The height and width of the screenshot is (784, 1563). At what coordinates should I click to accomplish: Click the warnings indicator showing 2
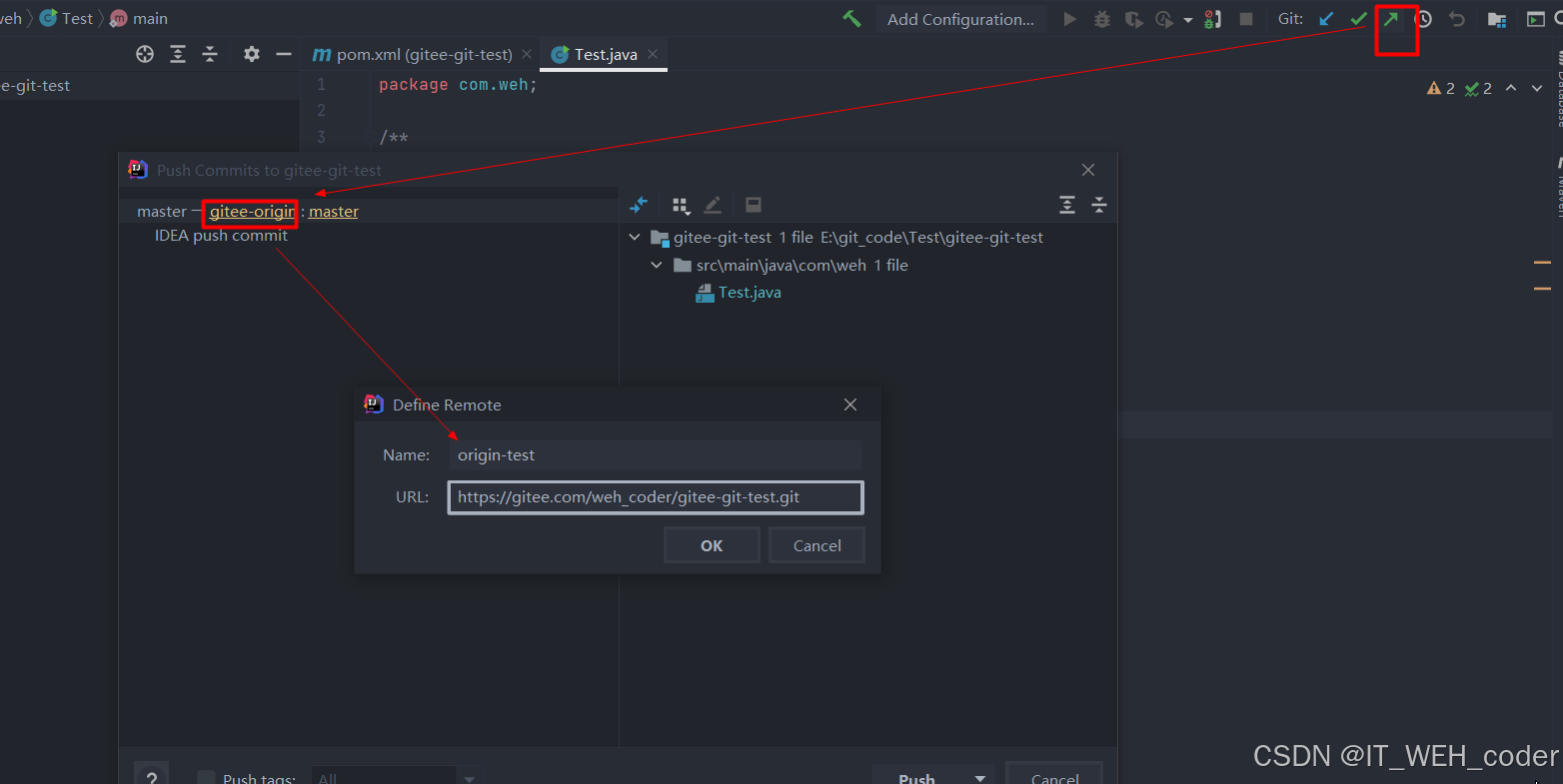[1441, 88]
